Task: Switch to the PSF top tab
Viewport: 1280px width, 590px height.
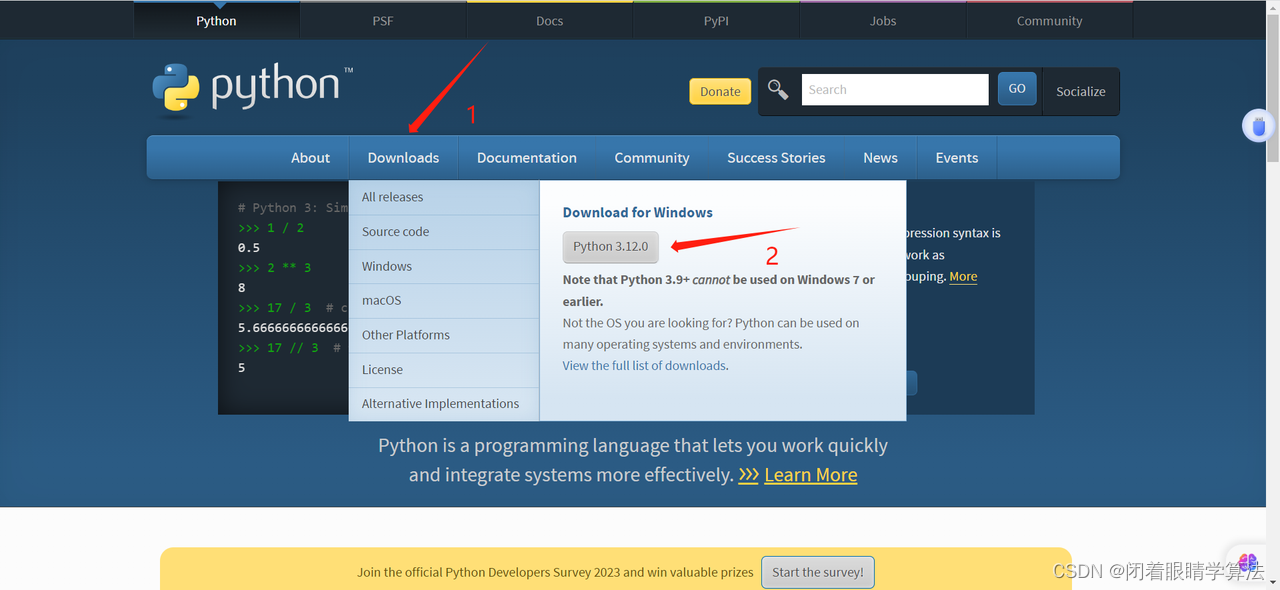Action: (383, 21)
